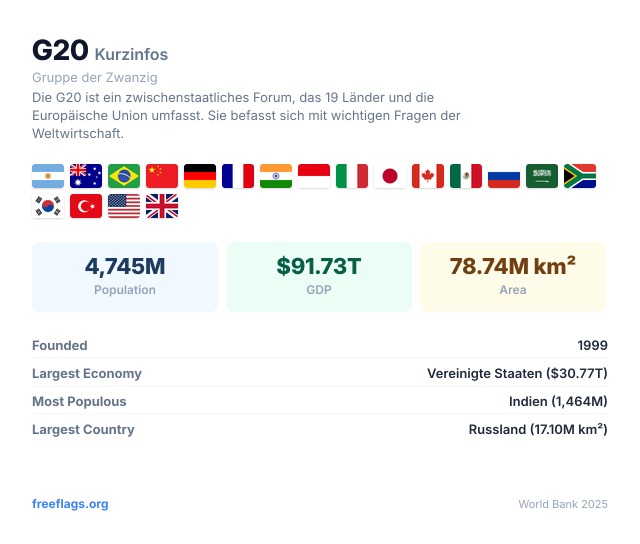The width and height of the screenshot is (640, 544).
Task: Select the 'Indien (1,464M)' value
Action: pos(558,402)
